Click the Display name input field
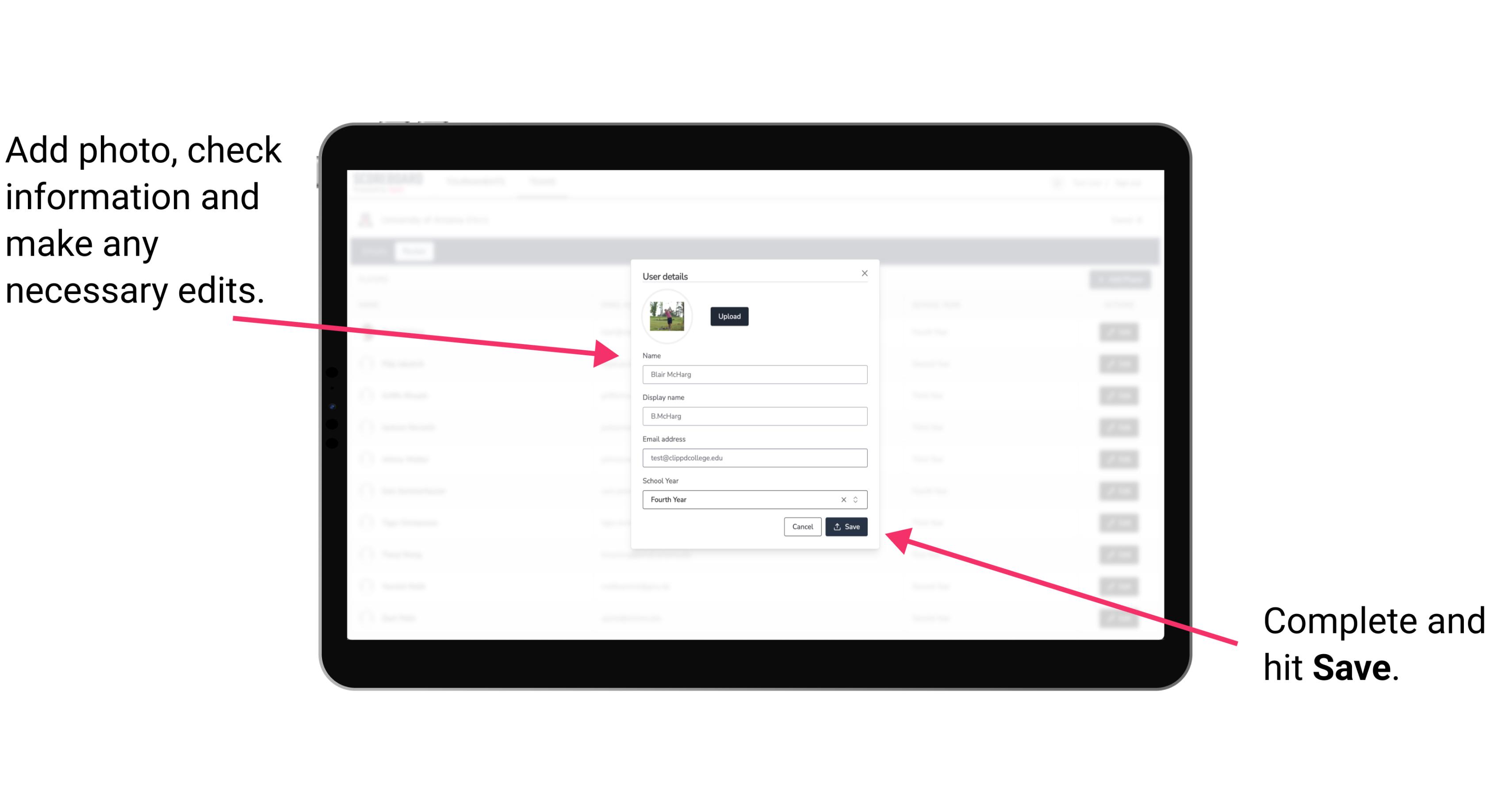The width and height of the screenshot is (1509, 812). click(x=755, y=416)
